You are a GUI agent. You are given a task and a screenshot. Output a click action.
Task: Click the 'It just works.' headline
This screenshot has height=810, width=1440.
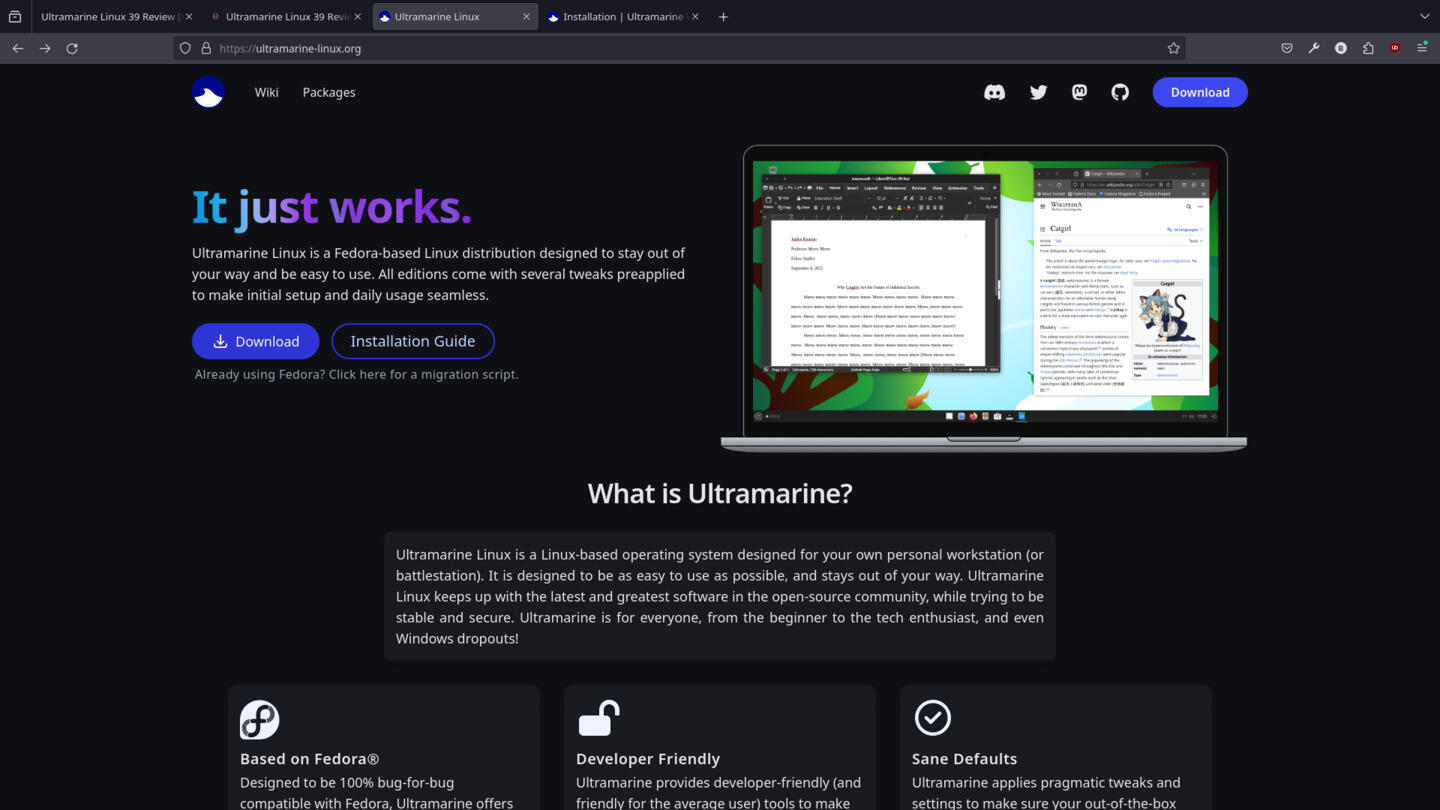pyautogui.click(x=331, y=207)
